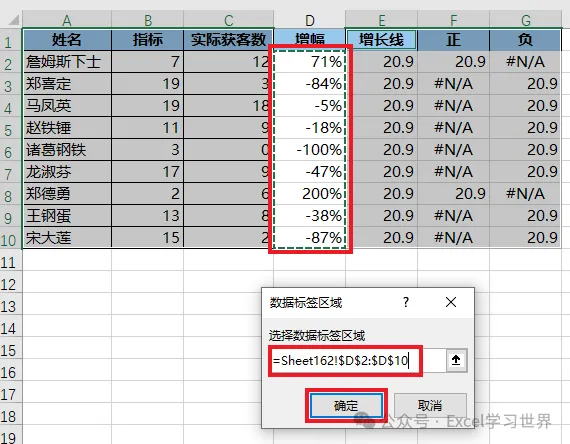Click name cell 王钢蛋
This screenshot has width=570, height=444.
pyautogui.click(x=67, y=216)
